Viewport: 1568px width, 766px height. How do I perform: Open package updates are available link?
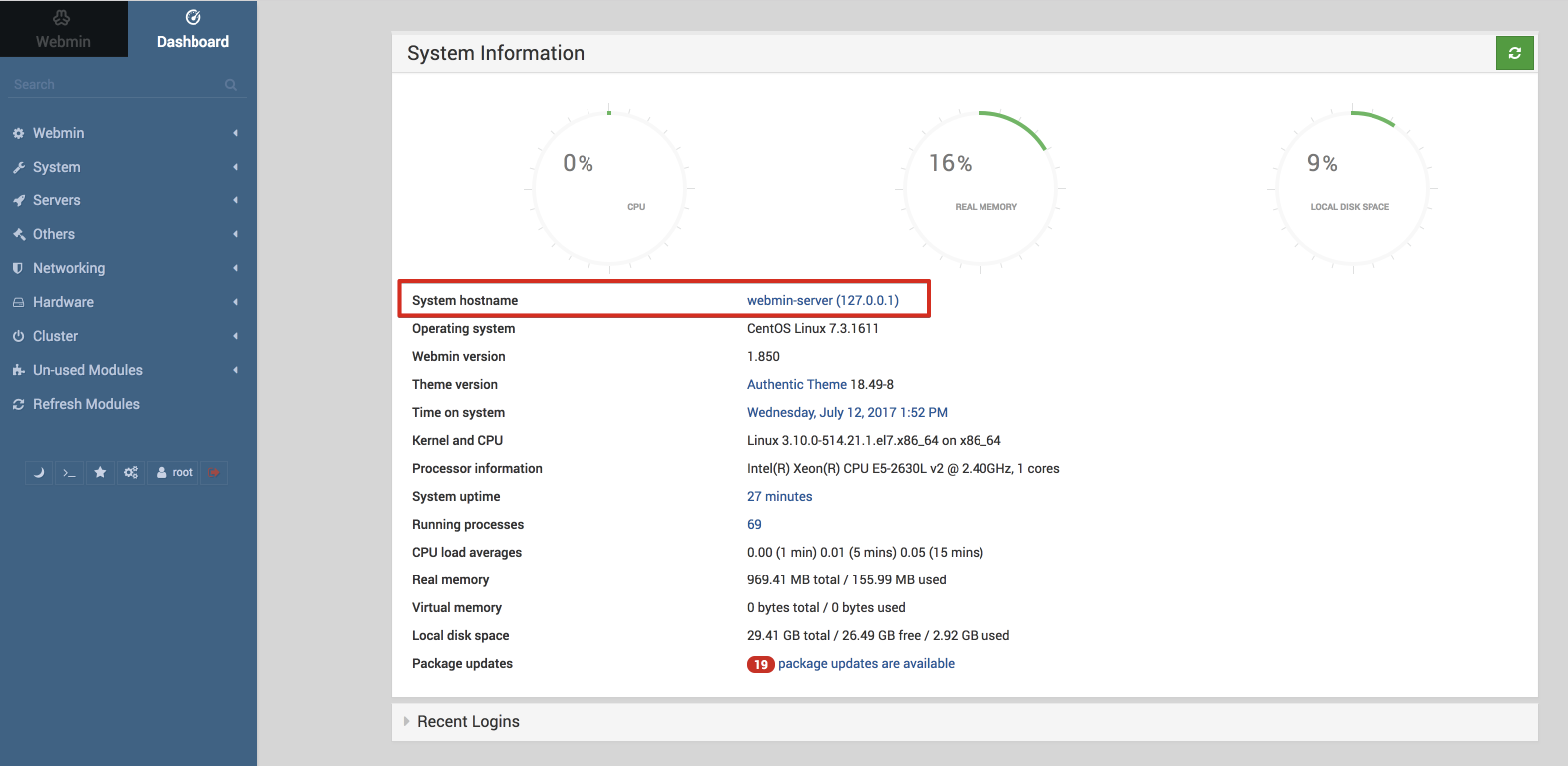(x=866, y=664)
